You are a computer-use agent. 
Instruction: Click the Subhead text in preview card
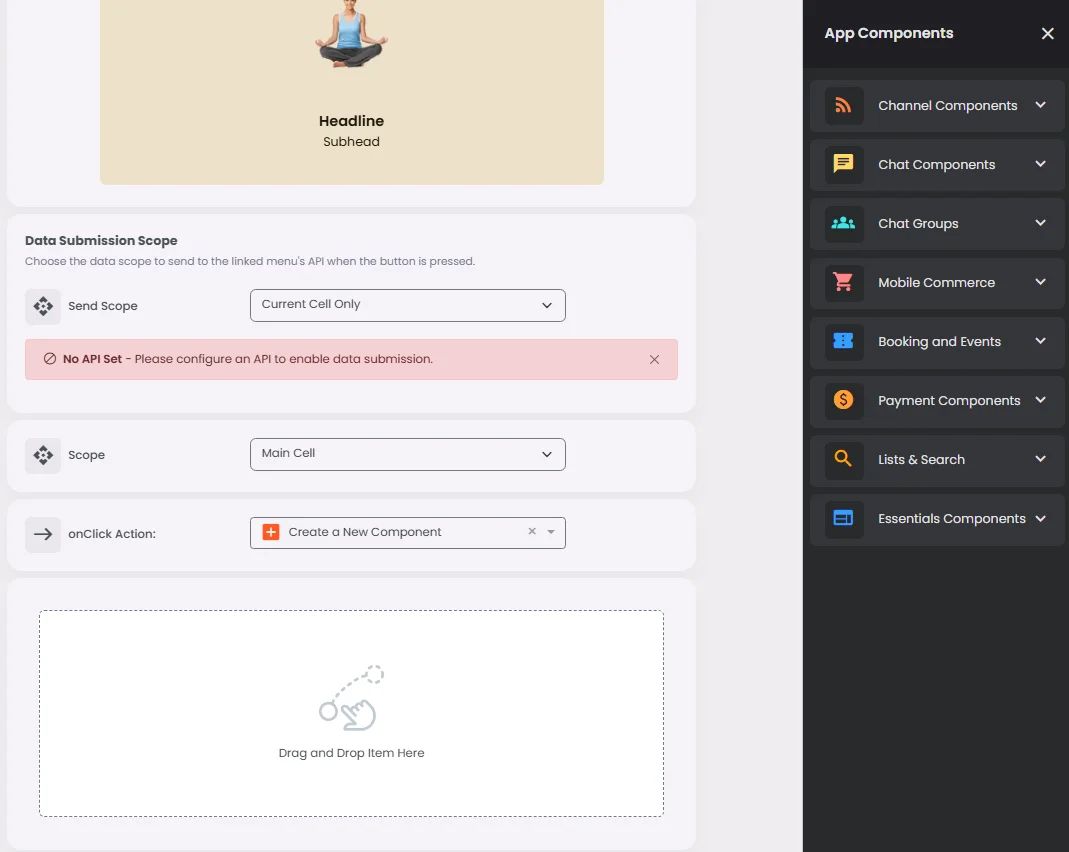pos(351,142)
